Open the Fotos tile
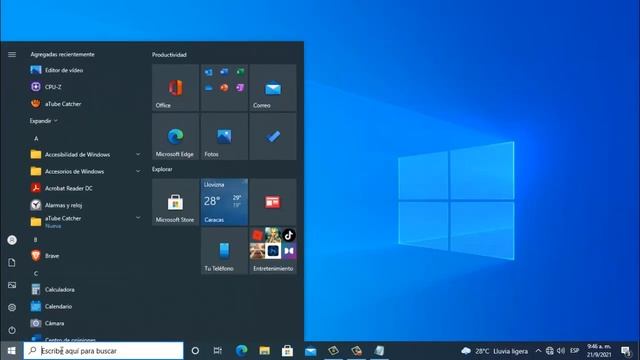Viewport: 640px width, 360px height. (224, 136)
